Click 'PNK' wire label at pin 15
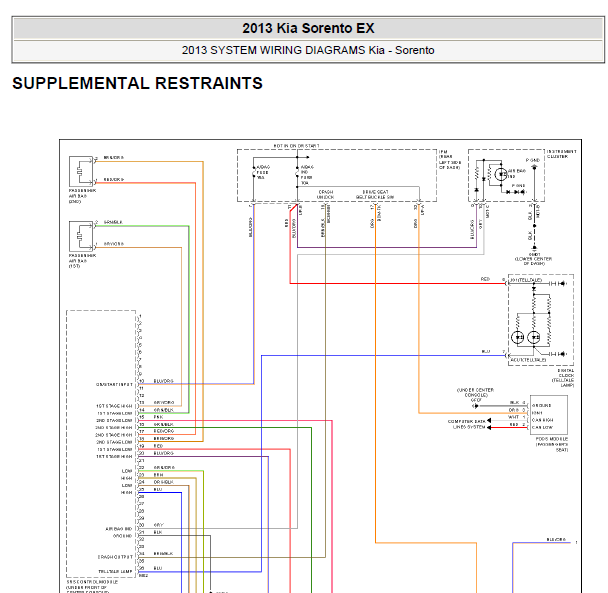 158,417
